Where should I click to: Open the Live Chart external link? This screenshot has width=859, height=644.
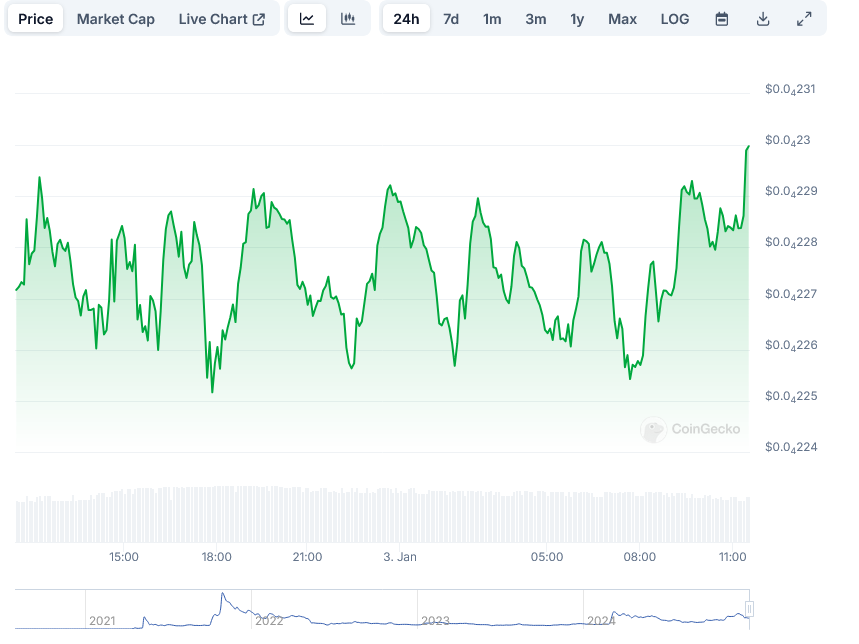click(x=222, y=19)
